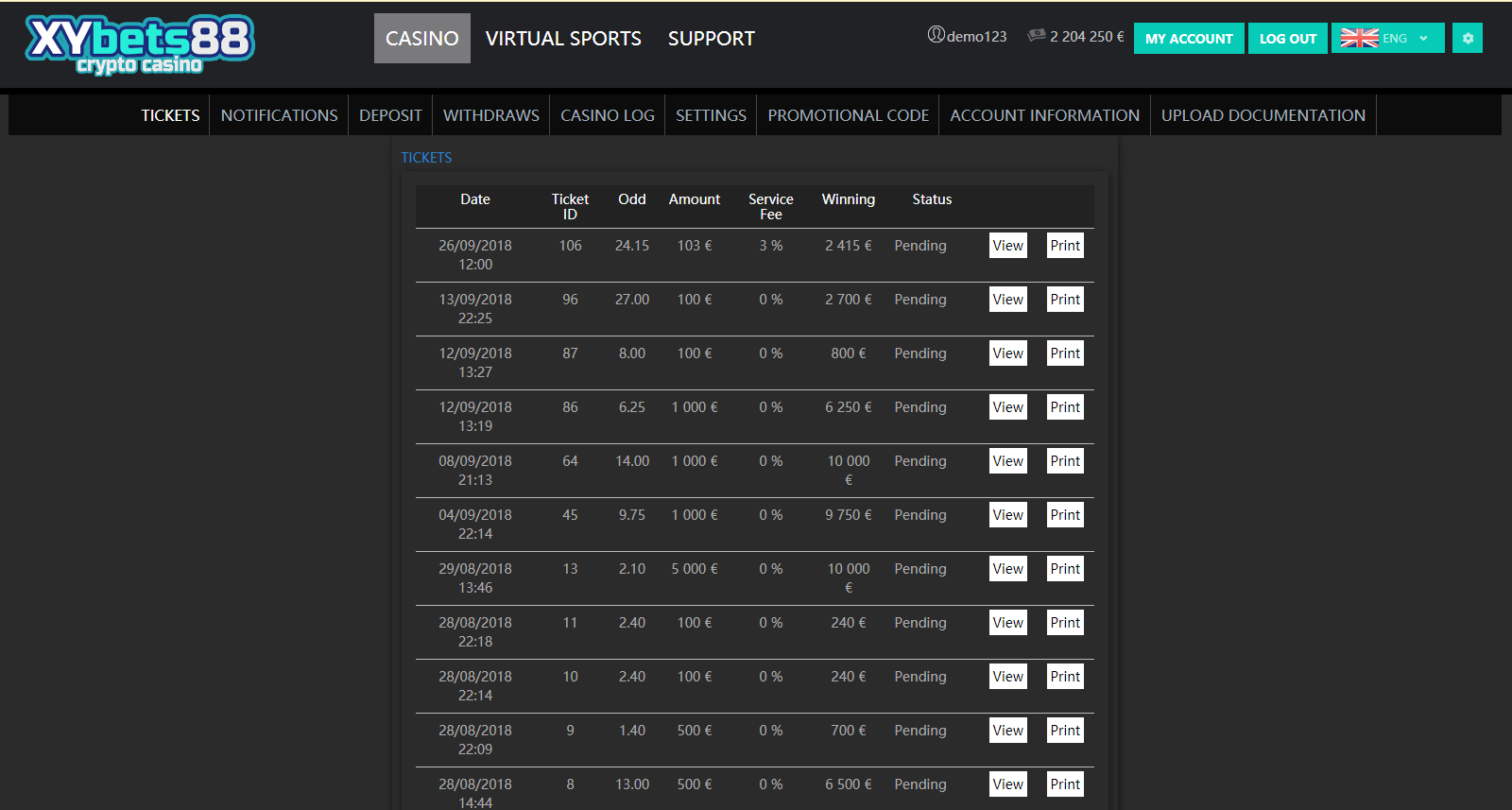Open the Casino main menu item

point(421,39)
